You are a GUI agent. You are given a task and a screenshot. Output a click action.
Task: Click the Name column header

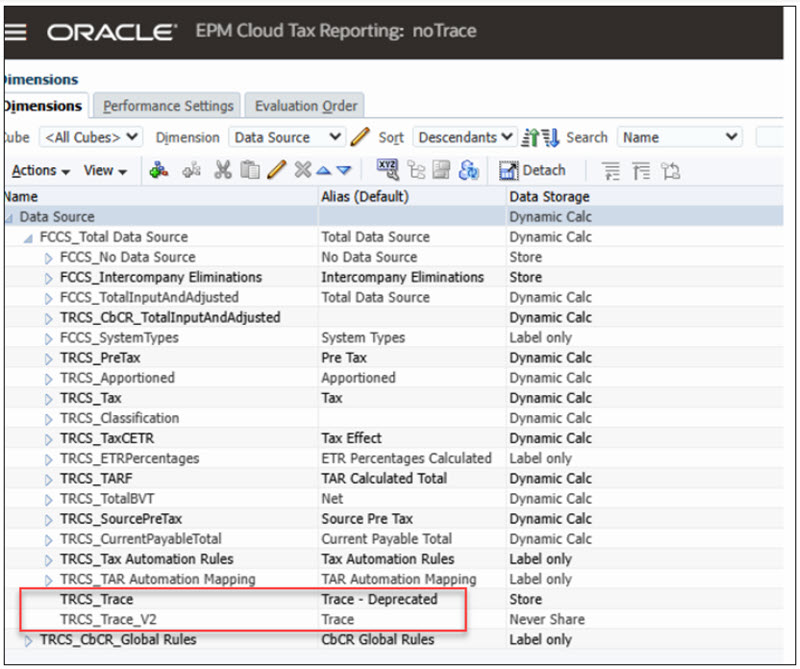pyautogui.click(x=161, y=196)
